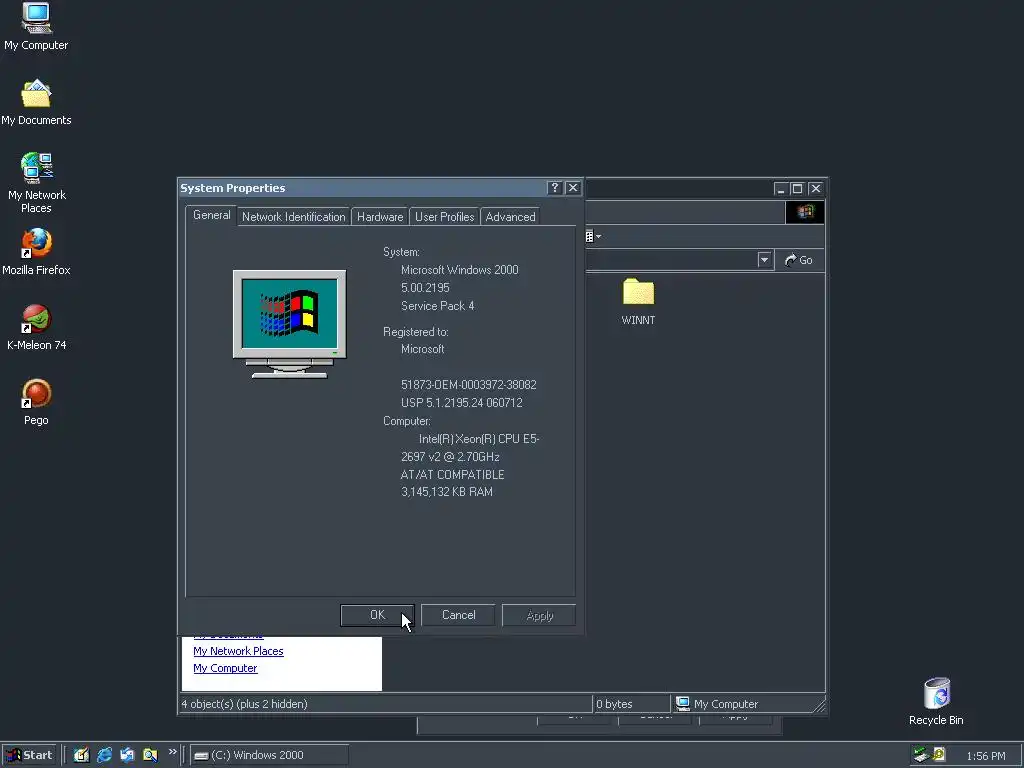Open My Computer desktop icon
This screenshot has height=768, width=1024.
point(36,26)
